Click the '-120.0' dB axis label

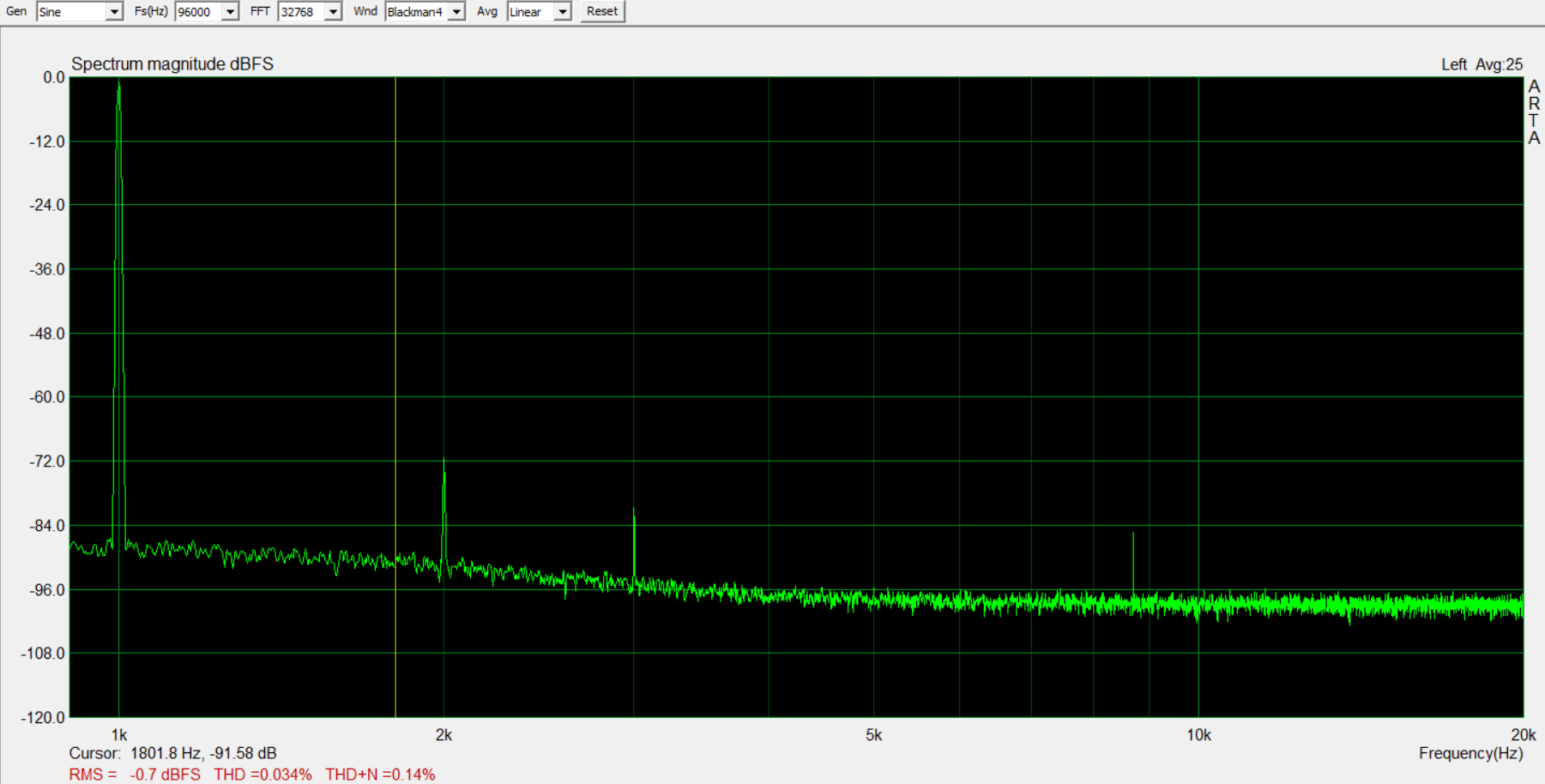point(43,717)
